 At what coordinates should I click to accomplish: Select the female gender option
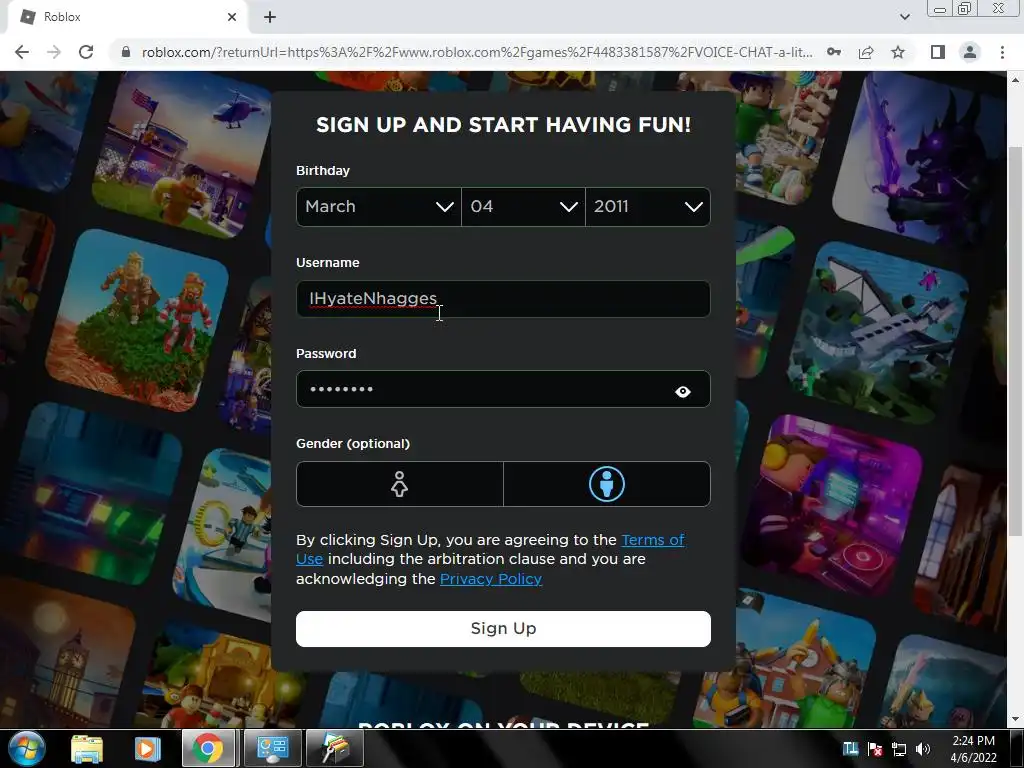click(x=400, y=484)
